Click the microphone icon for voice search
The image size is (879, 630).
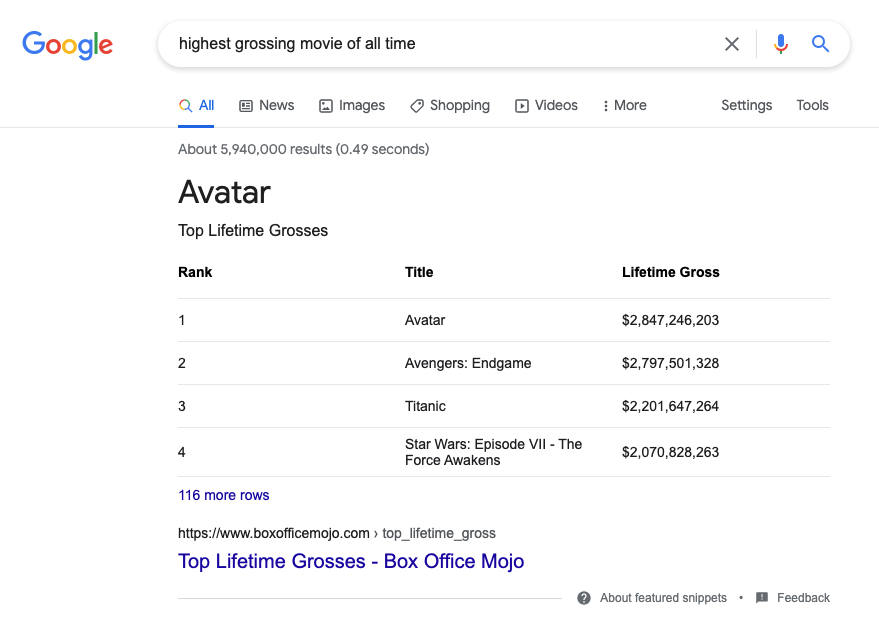[780, 43]
